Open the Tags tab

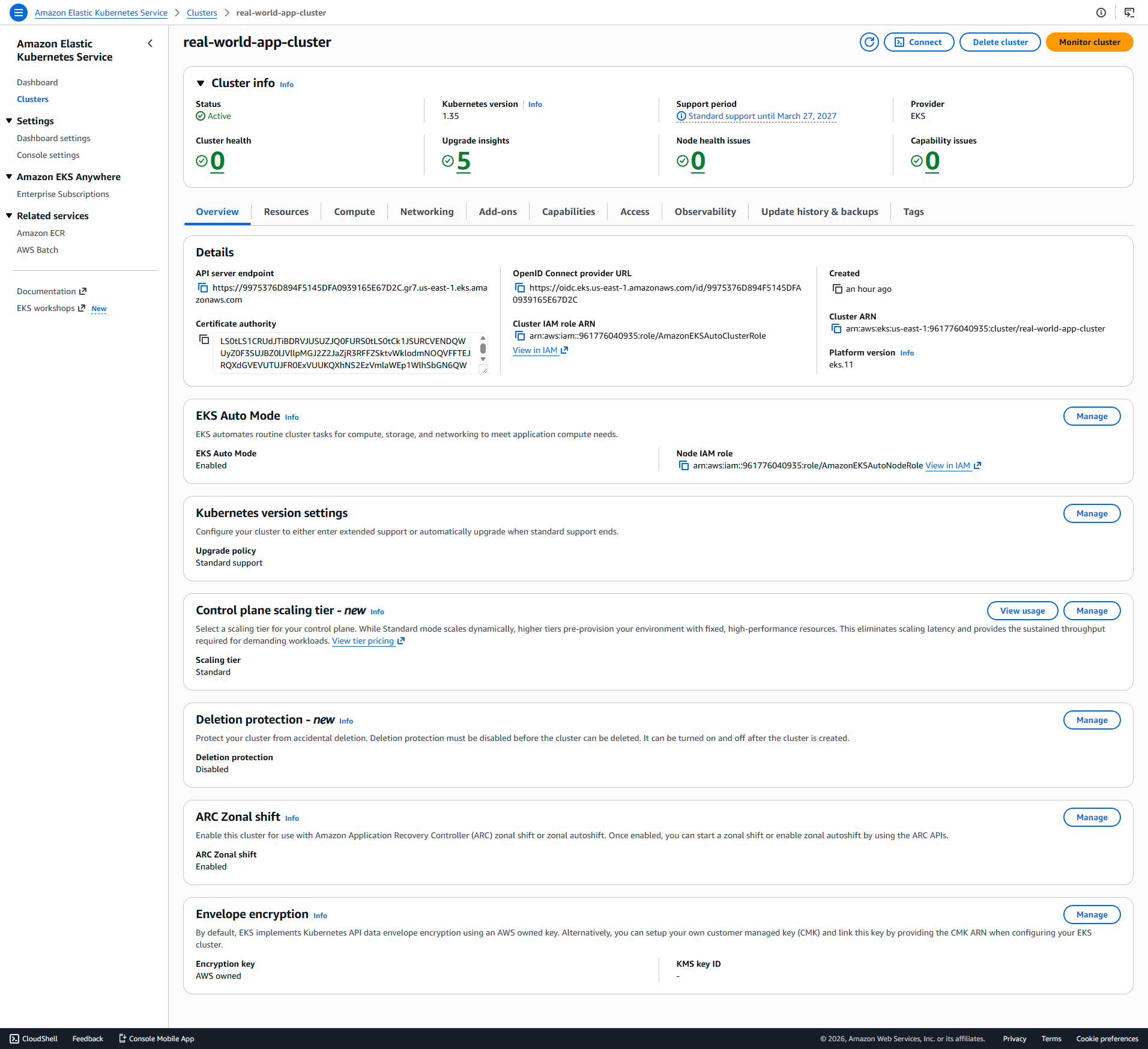pos(913,212)
